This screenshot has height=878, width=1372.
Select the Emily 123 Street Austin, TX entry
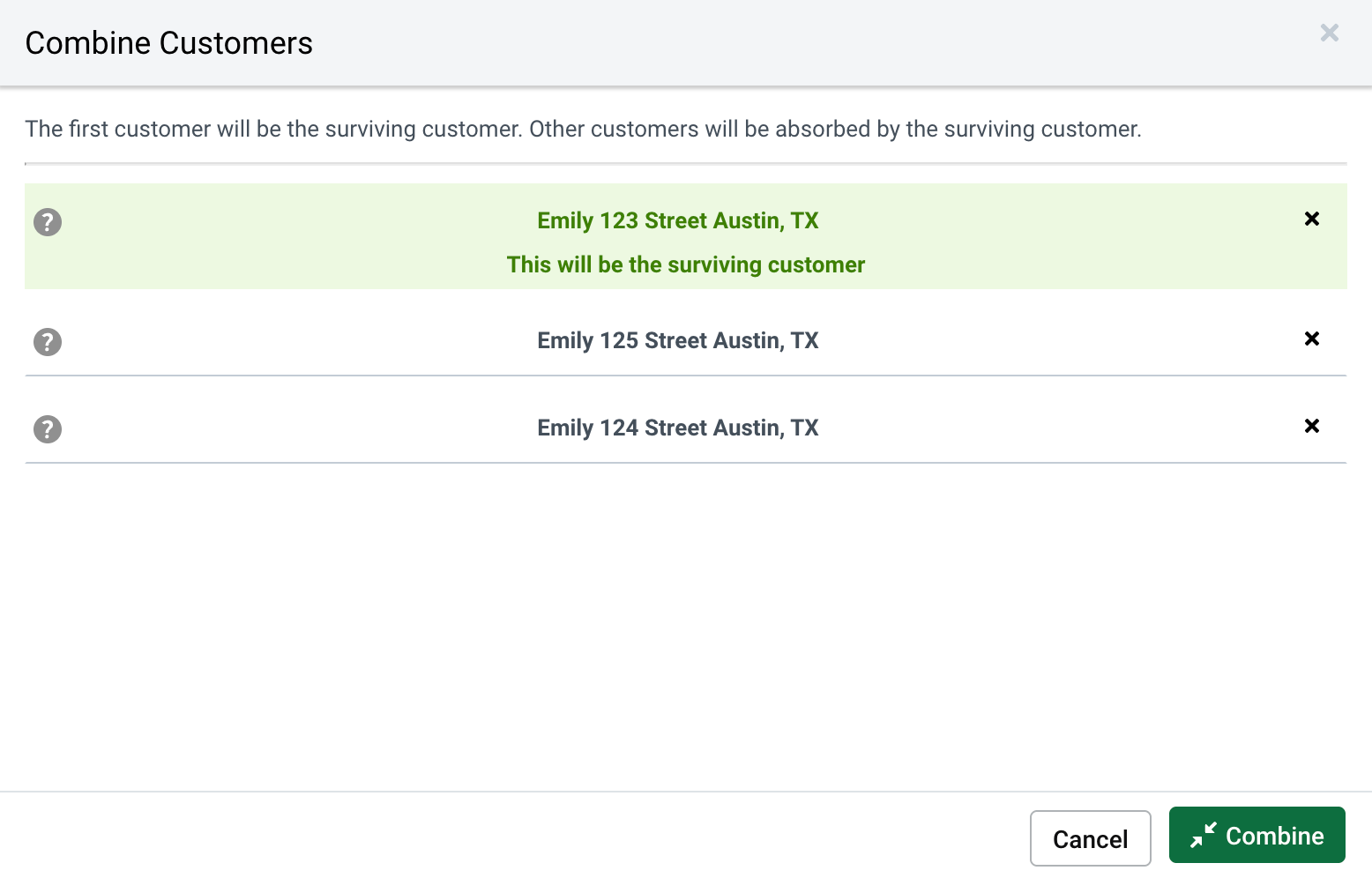coord(677,220)
